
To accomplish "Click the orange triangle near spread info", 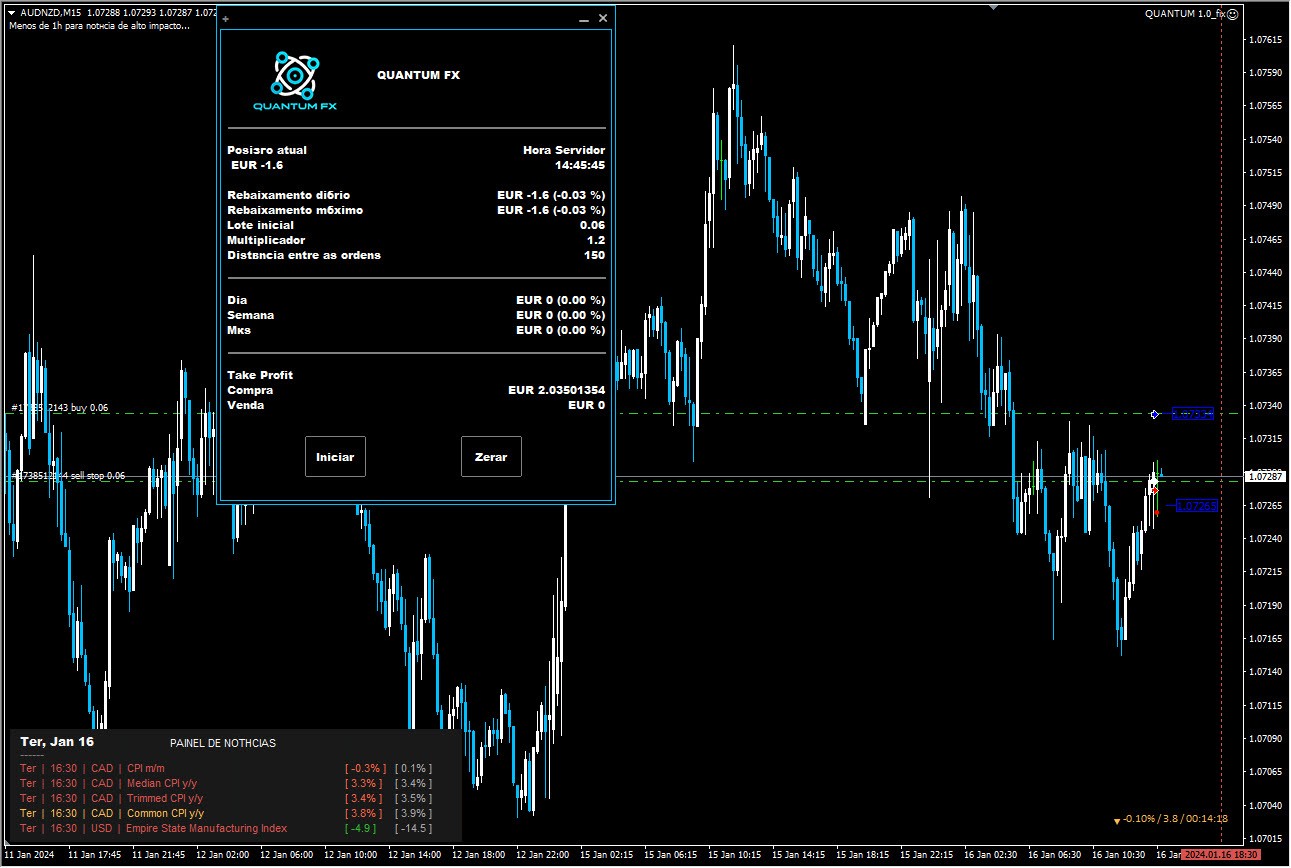I will coord(1116,820).
